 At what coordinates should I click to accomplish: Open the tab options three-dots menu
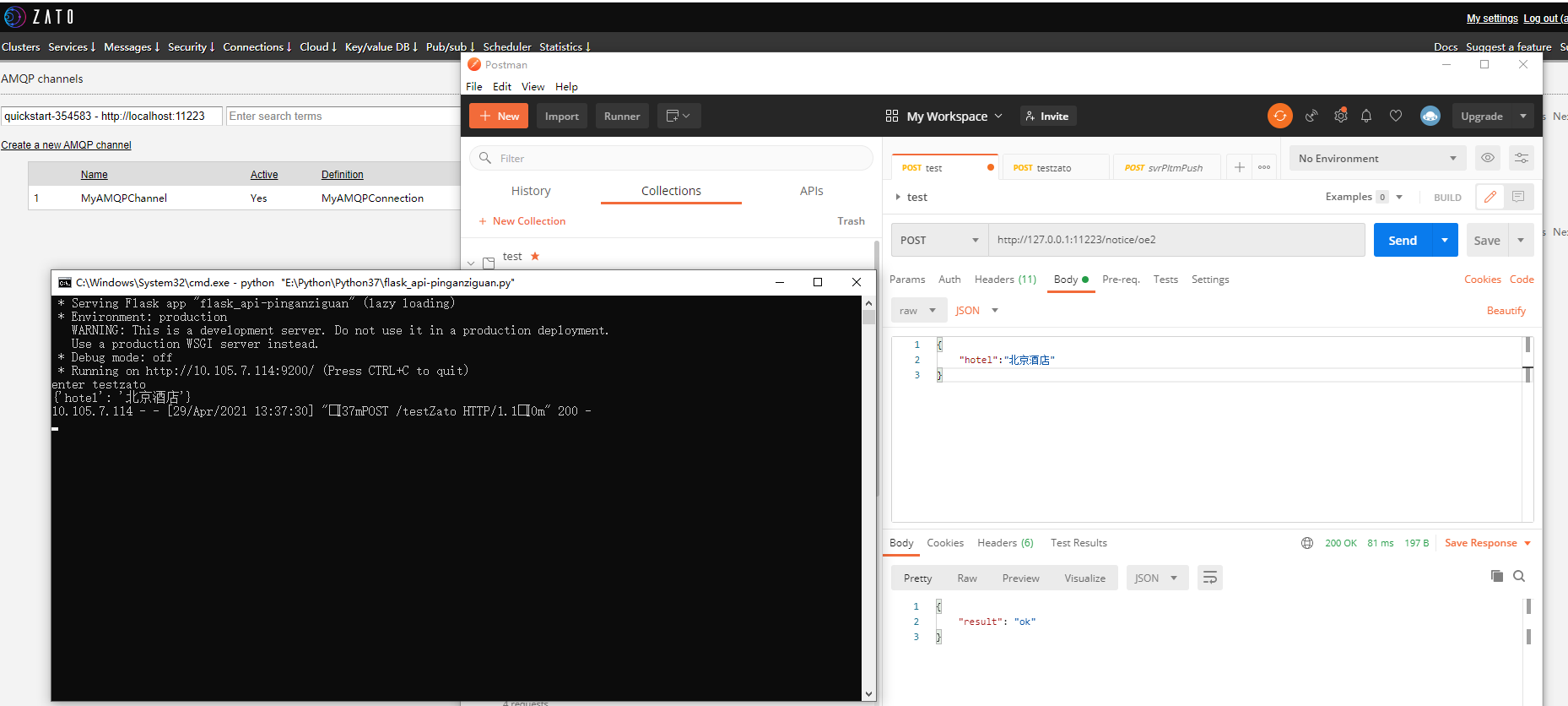pos(1264,167)
